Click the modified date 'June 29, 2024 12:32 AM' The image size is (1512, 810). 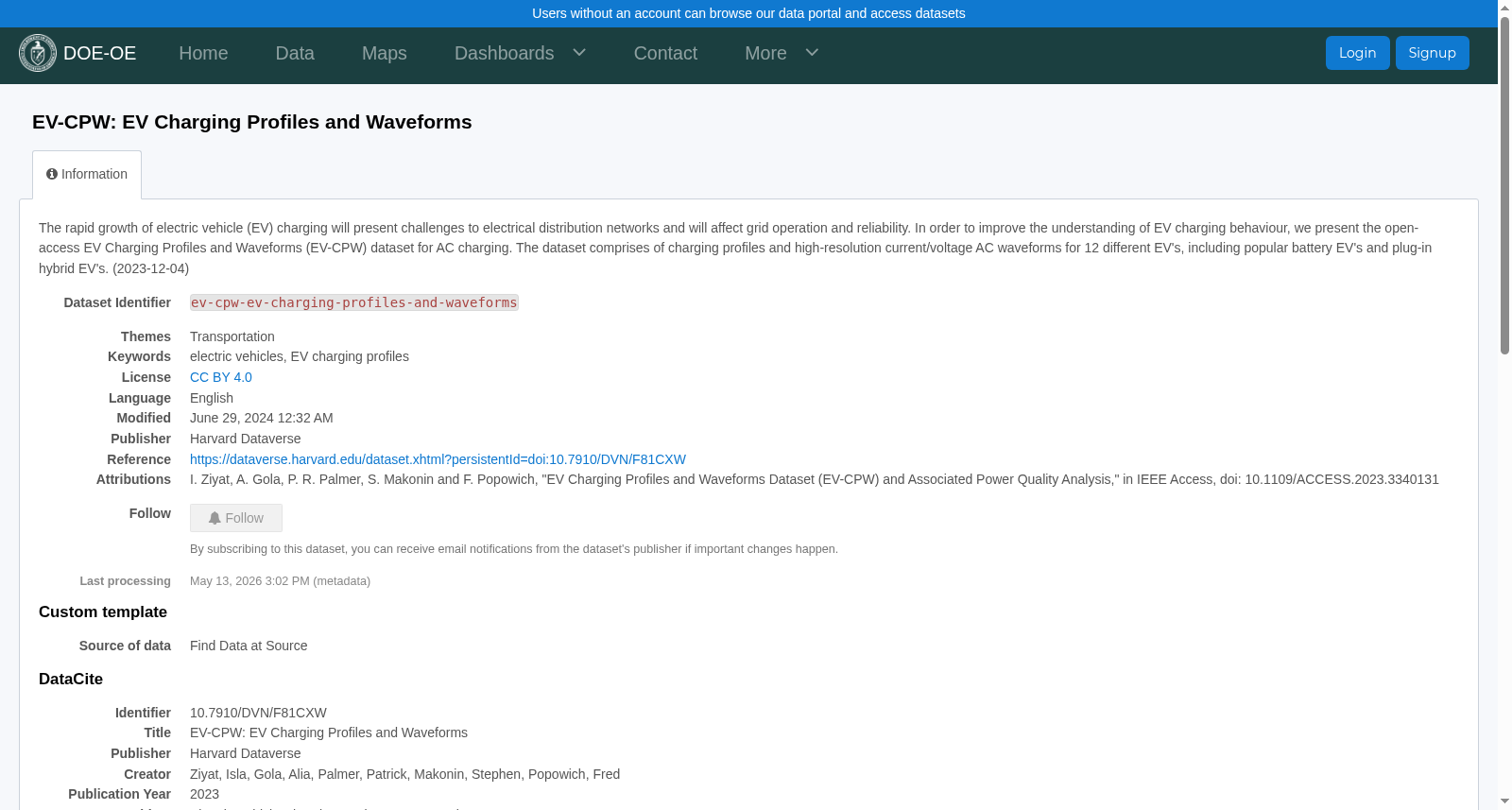tap(262, 418)
